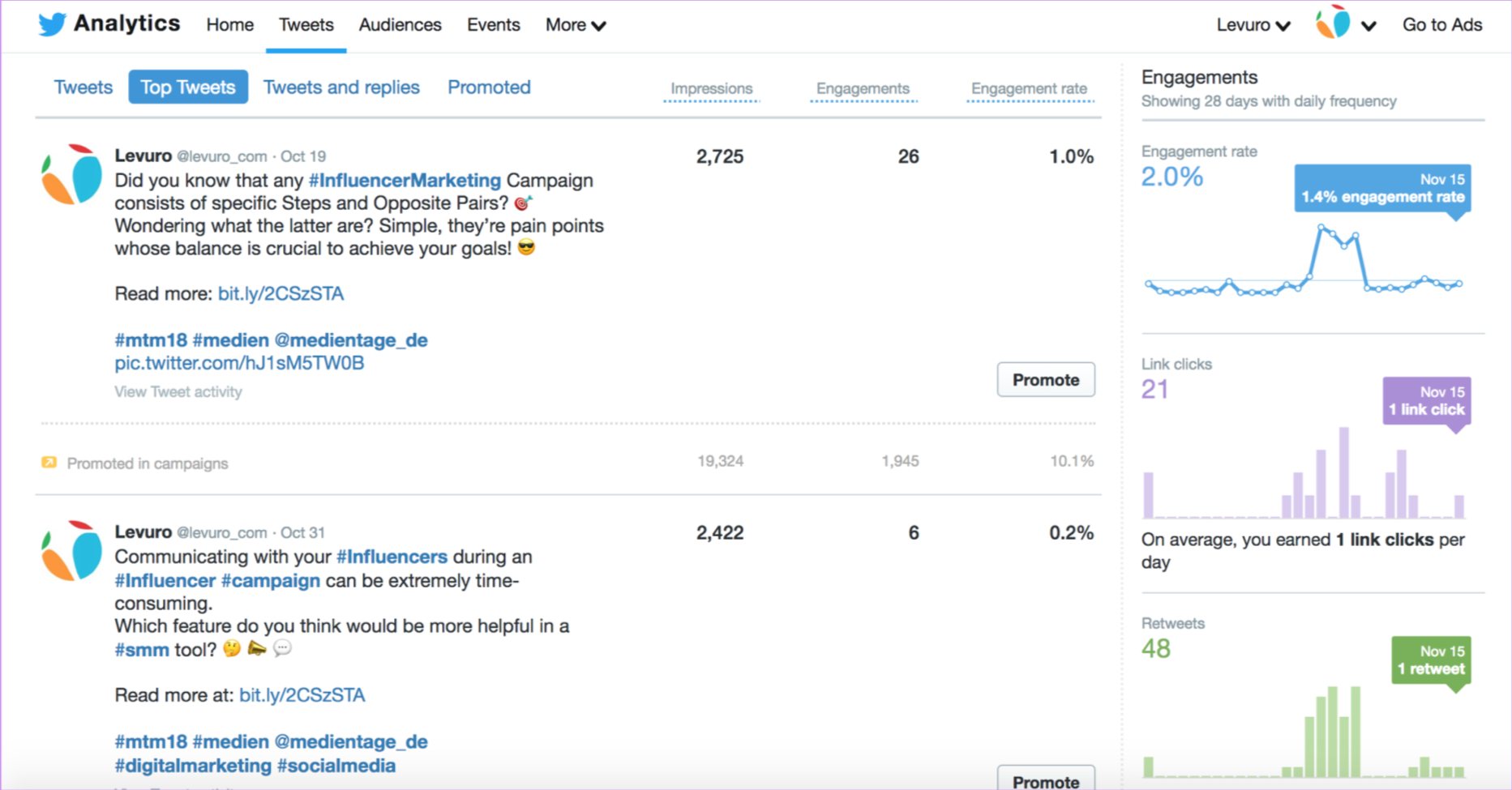Image resolution: width=1512 pixels, height=790 pixels.
Task: Open the profile menu chevron
Action: point(1369,26)
